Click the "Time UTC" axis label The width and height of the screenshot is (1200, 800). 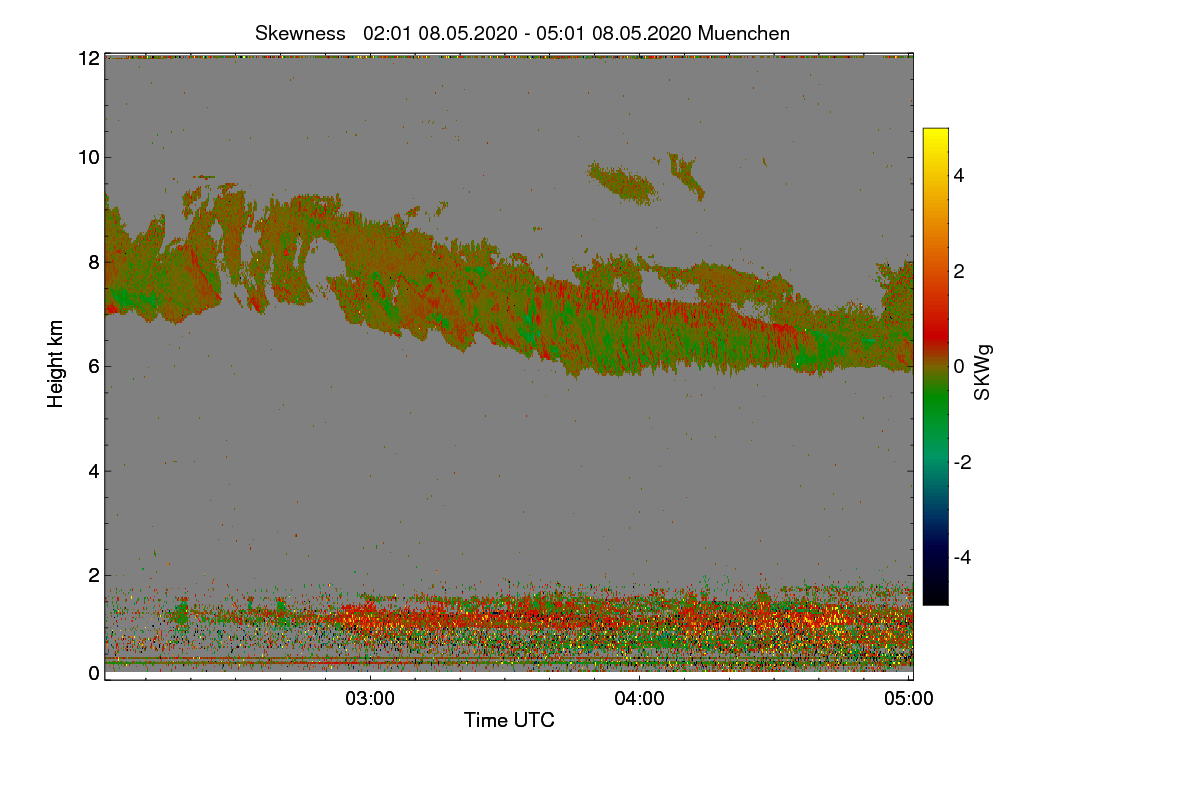pyautogui.click(x=509, y=719)
